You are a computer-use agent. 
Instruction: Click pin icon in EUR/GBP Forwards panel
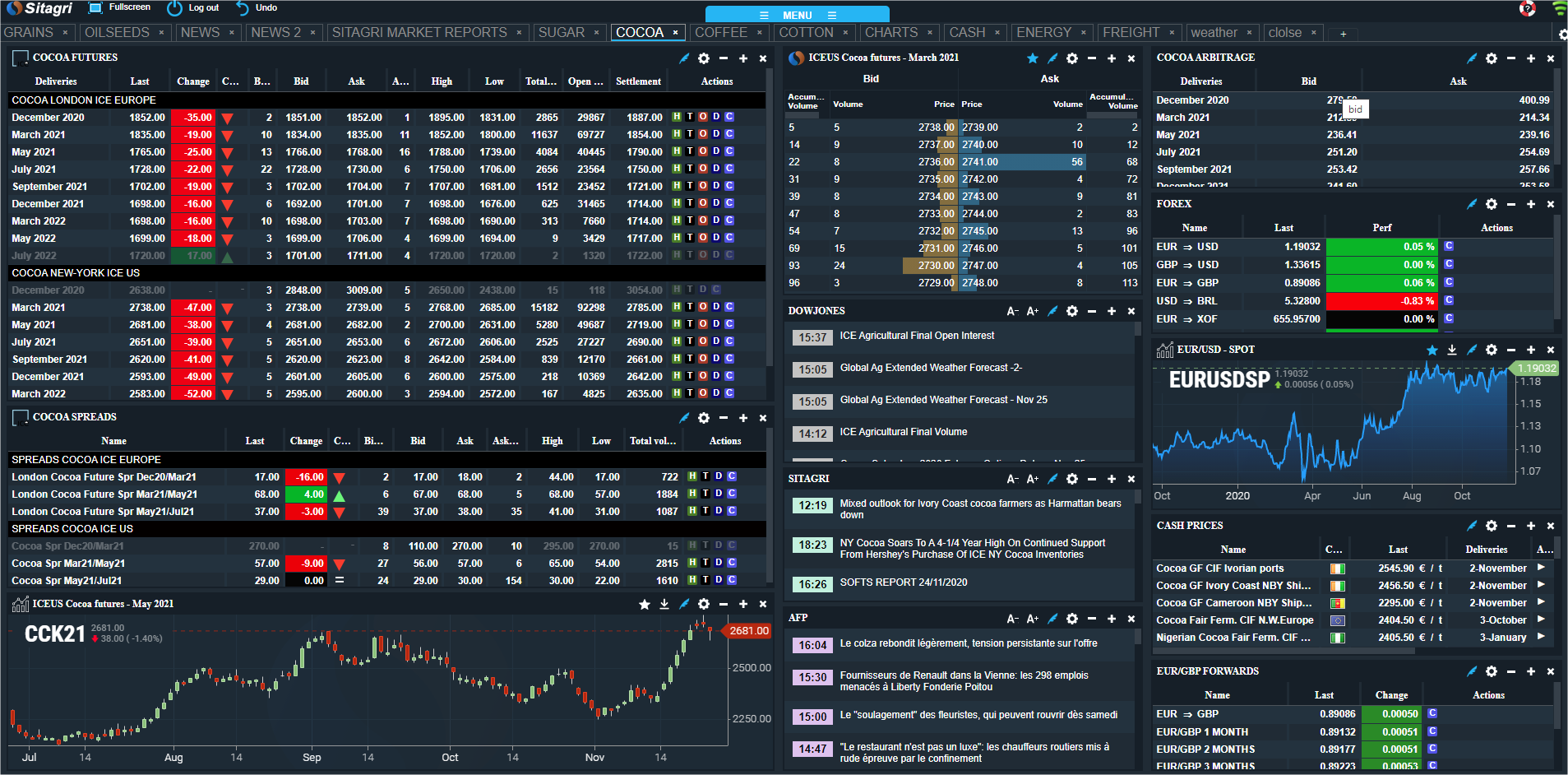tap(1472, 671)
